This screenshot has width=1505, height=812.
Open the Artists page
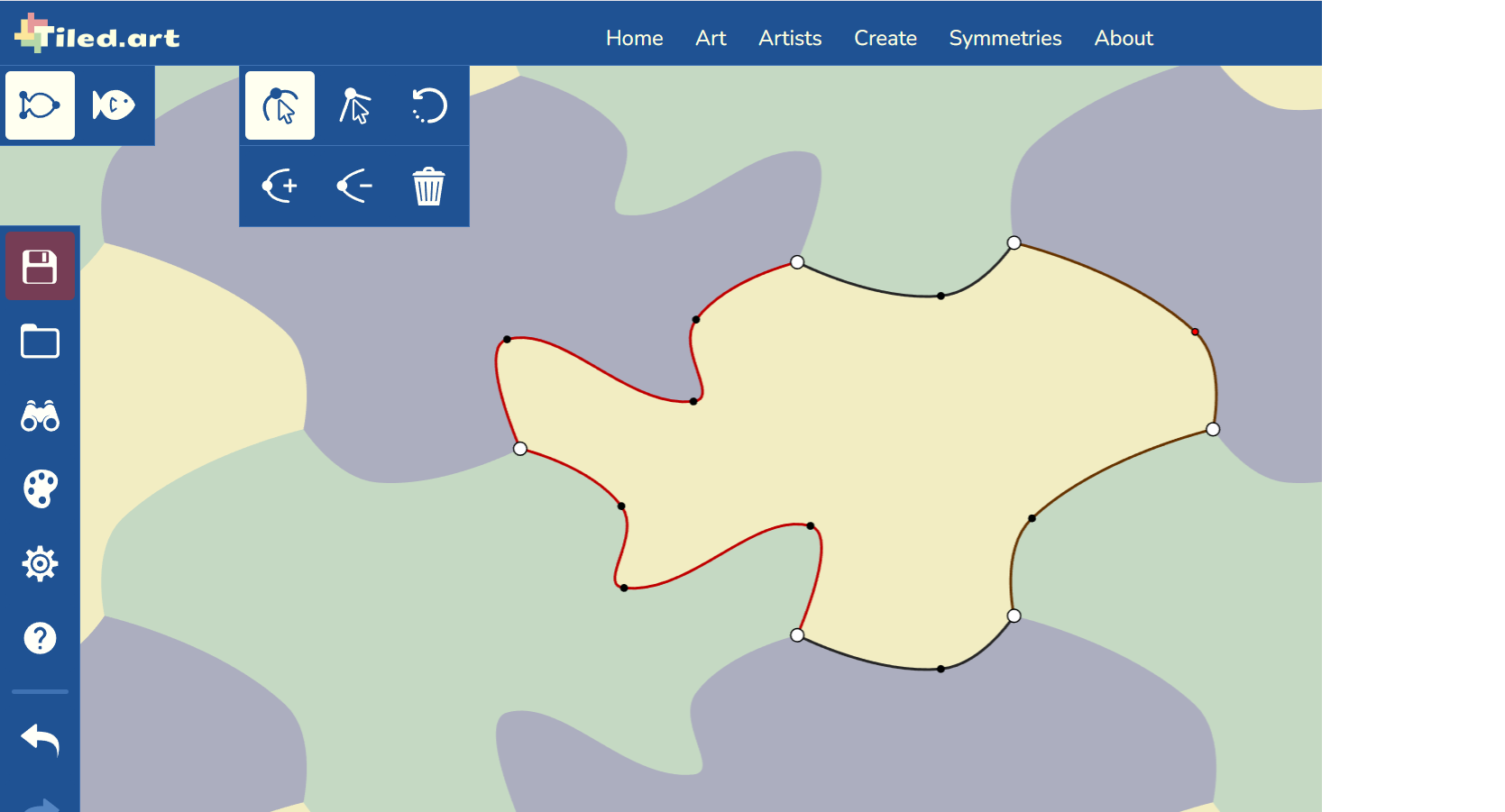790,38
